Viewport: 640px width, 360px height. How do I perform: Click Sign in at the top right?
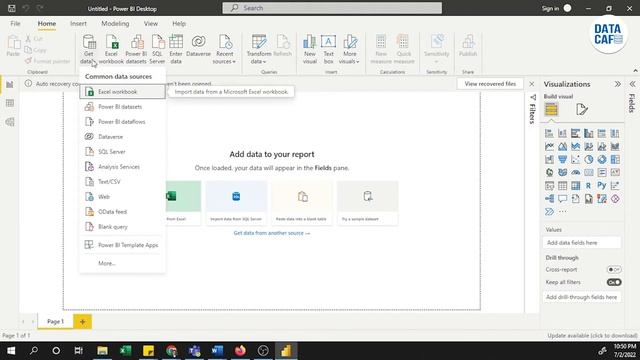pos(550,8)
